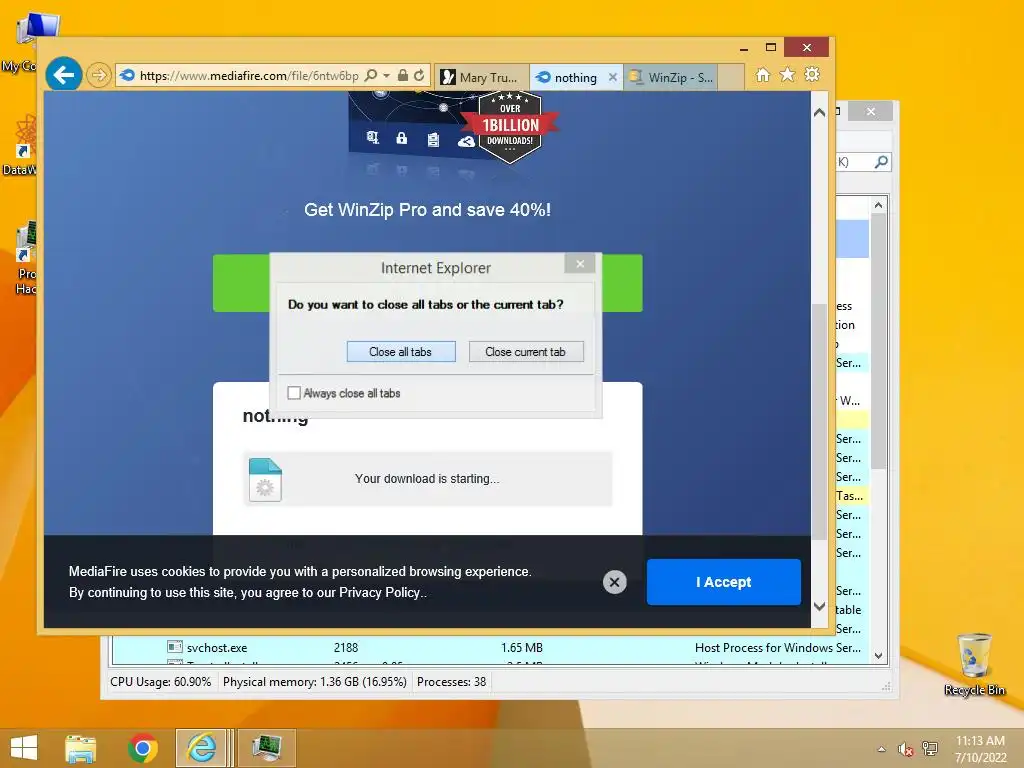Viewport: 1024px width, 768px height.
Task: Click the browser vertical scrollbar thumb
Action: pyautogui.click(x=820, y=421)
